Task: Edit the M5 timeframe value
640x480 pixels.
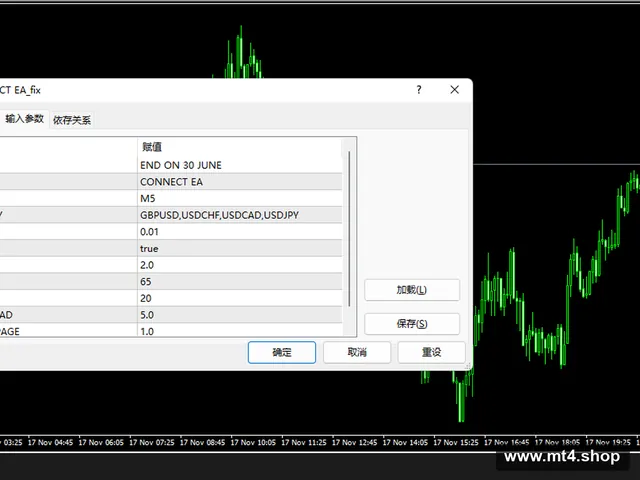Action: point(240,198)
